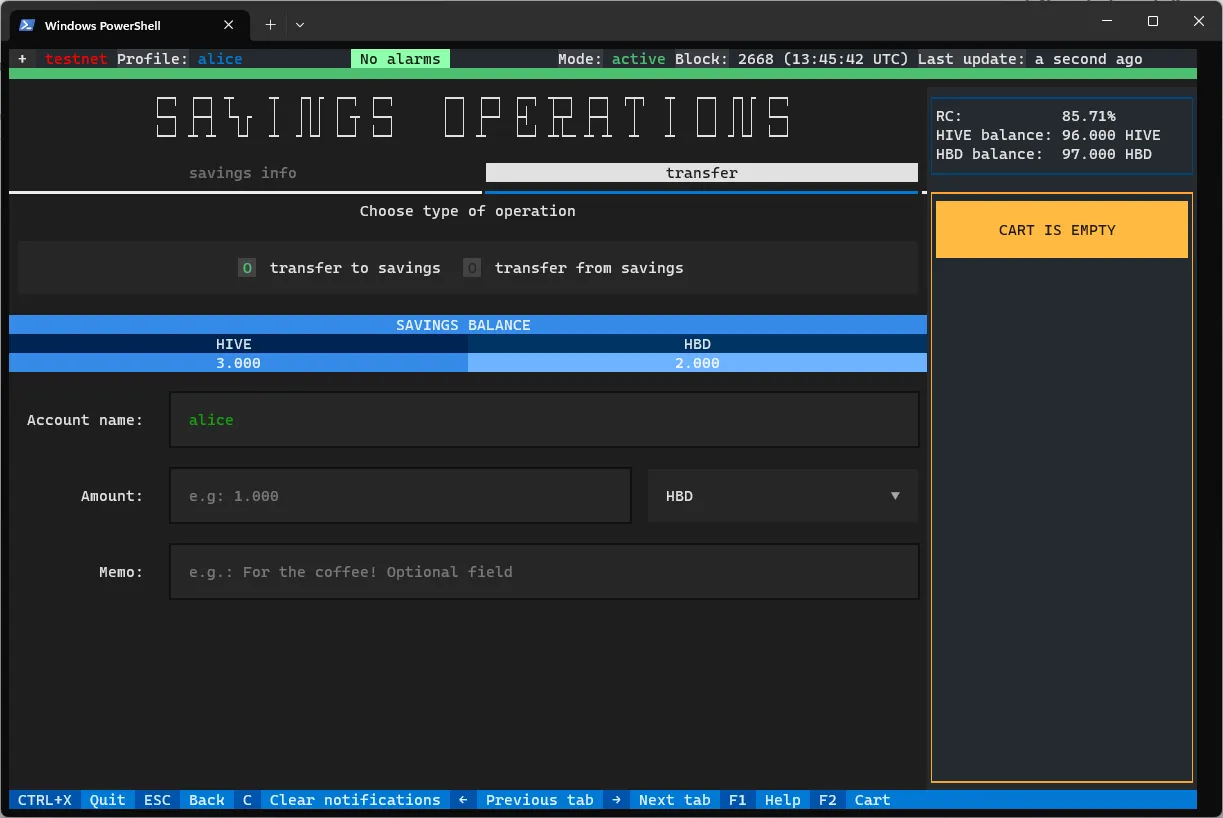The image size is (1223, 818).
Task: Click the HIVE balance 96.000 HIVE line
Action: 1048,135
